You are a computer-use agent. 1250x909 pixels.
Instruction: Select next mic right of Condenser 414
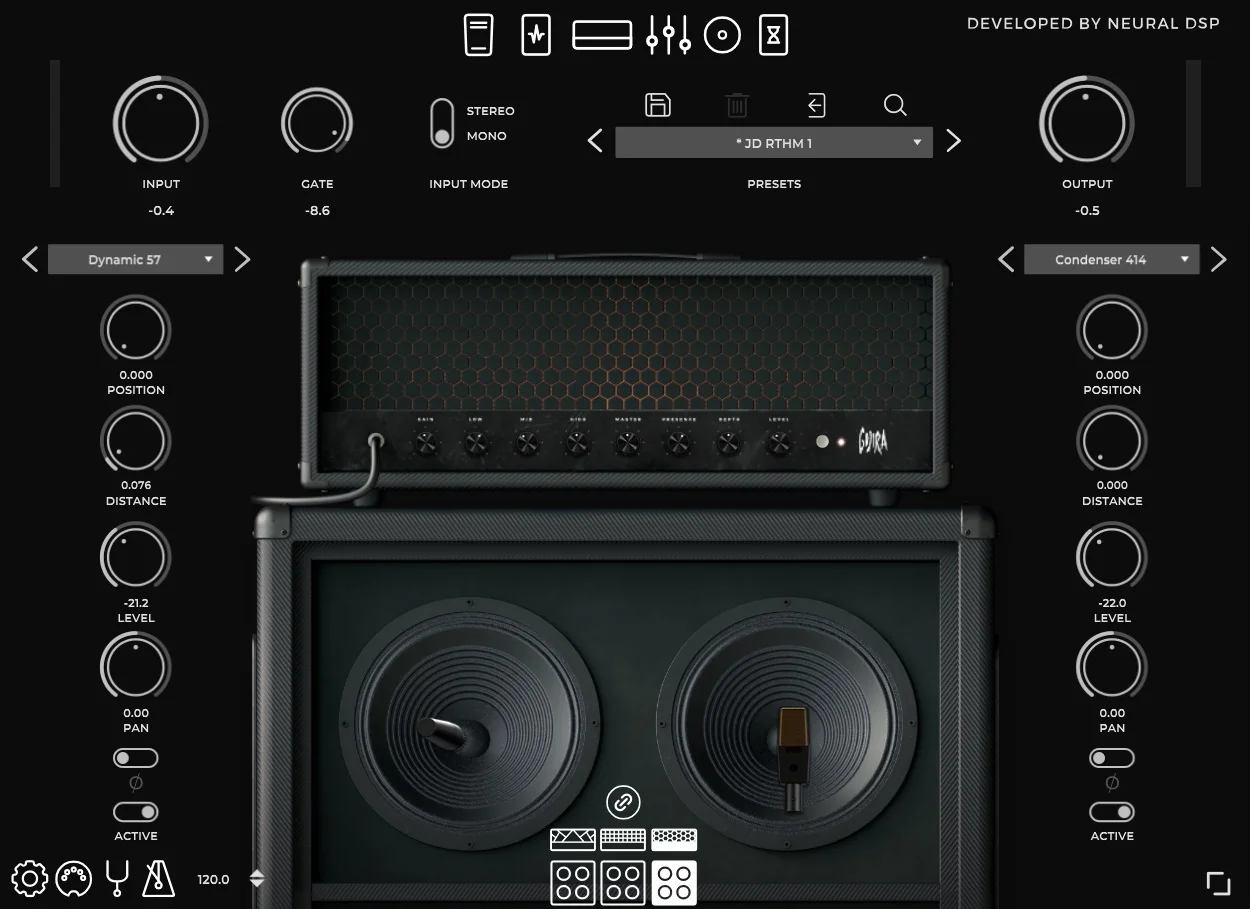click(x=1218, y=260)
